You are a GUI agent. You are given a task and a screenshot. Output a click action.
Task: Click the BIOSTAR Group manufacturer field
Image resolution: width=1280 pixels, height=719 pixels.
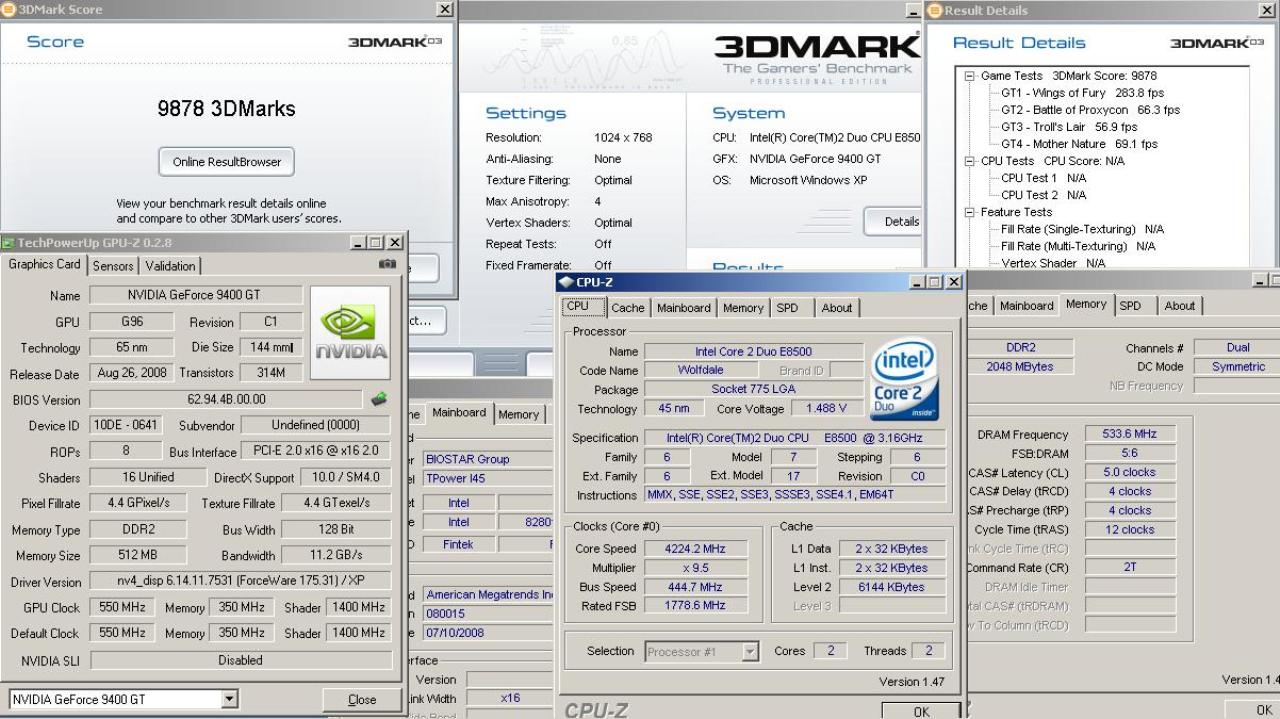pos(487,460)
